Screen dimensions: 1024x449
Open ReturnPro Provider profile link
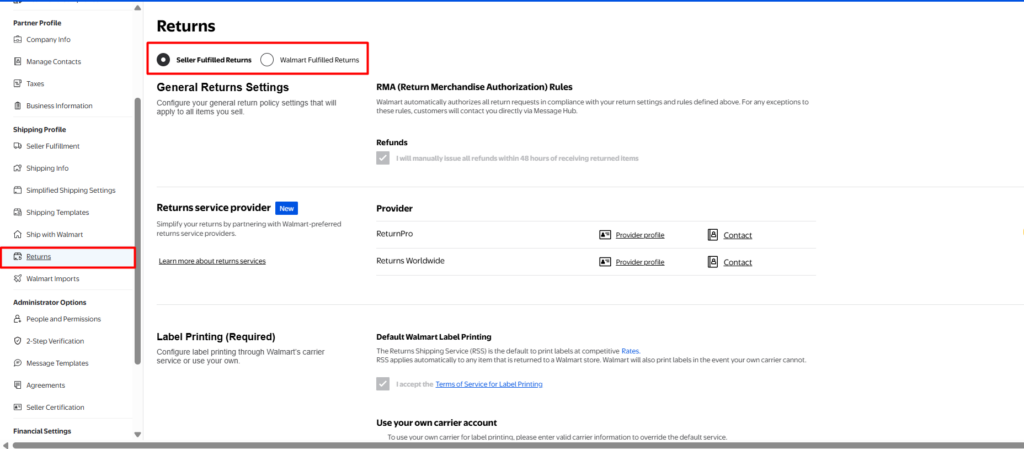640,235
